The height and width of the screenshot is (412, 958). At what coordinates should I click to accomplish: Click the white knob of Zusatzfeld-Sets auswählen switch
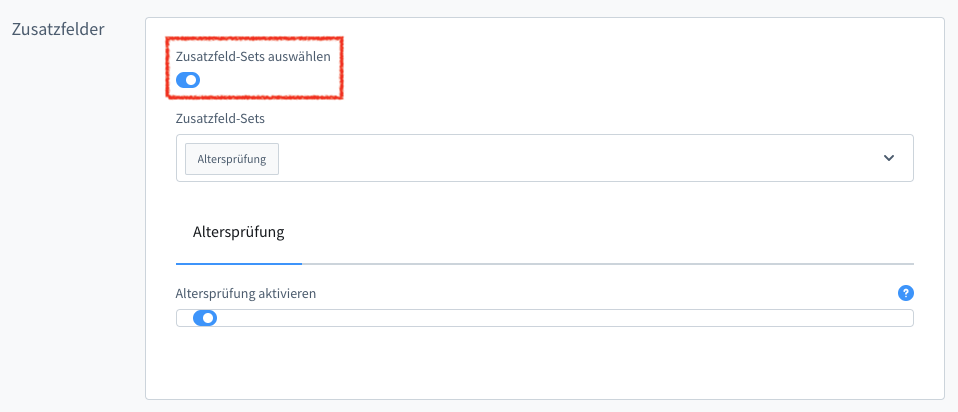[x=192, y=80]
